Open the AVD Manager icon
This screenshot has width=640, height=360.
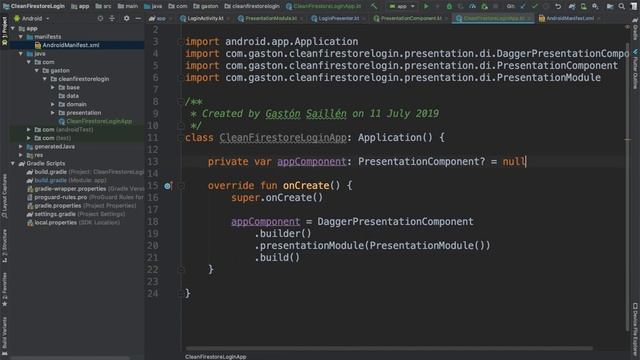click(x=584, y=6)
